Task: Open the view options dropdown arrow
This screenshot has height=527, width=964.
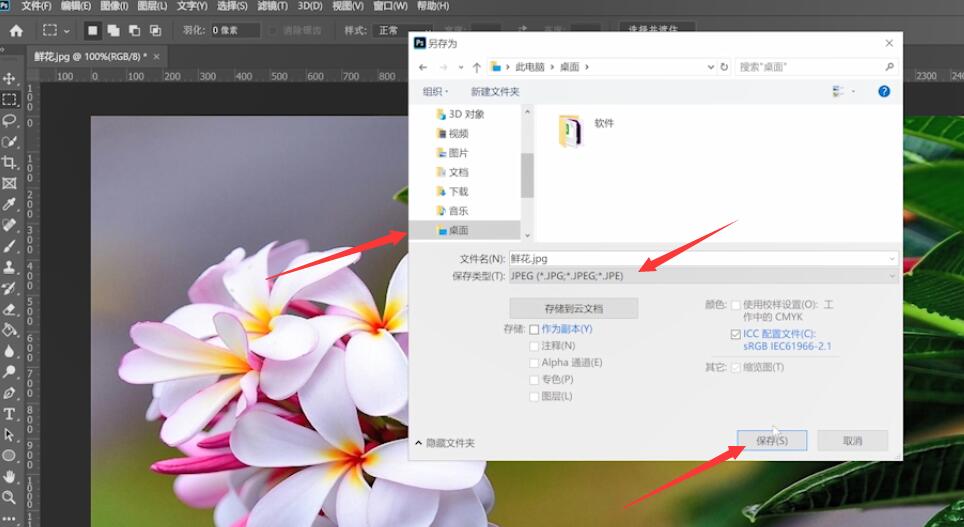Action: click(x=853, y=92)
